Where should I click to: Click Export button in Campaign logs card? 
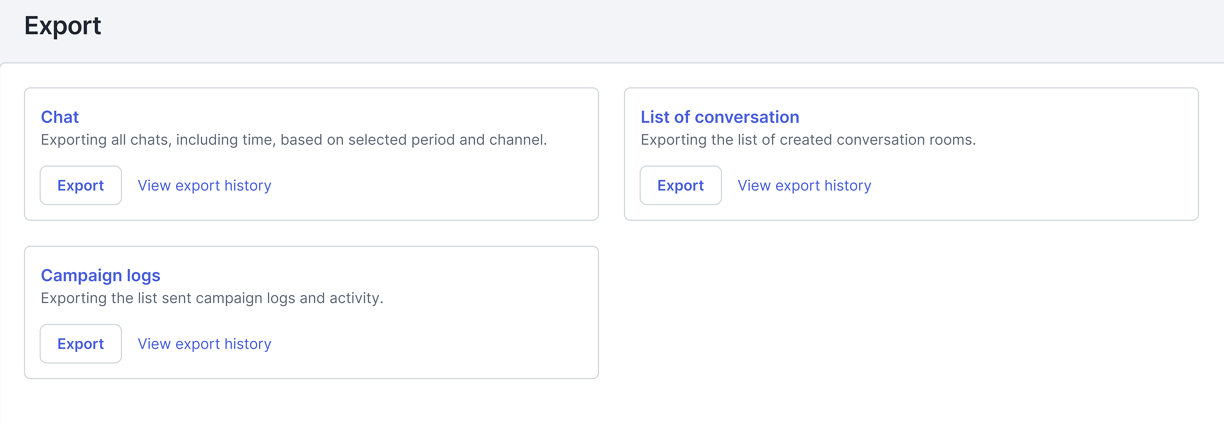tap(81, 344)
